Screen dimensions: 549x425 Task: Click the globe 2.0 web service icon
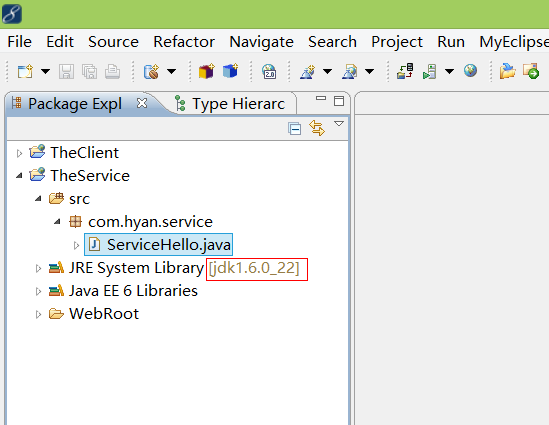[x=269, y=71]
